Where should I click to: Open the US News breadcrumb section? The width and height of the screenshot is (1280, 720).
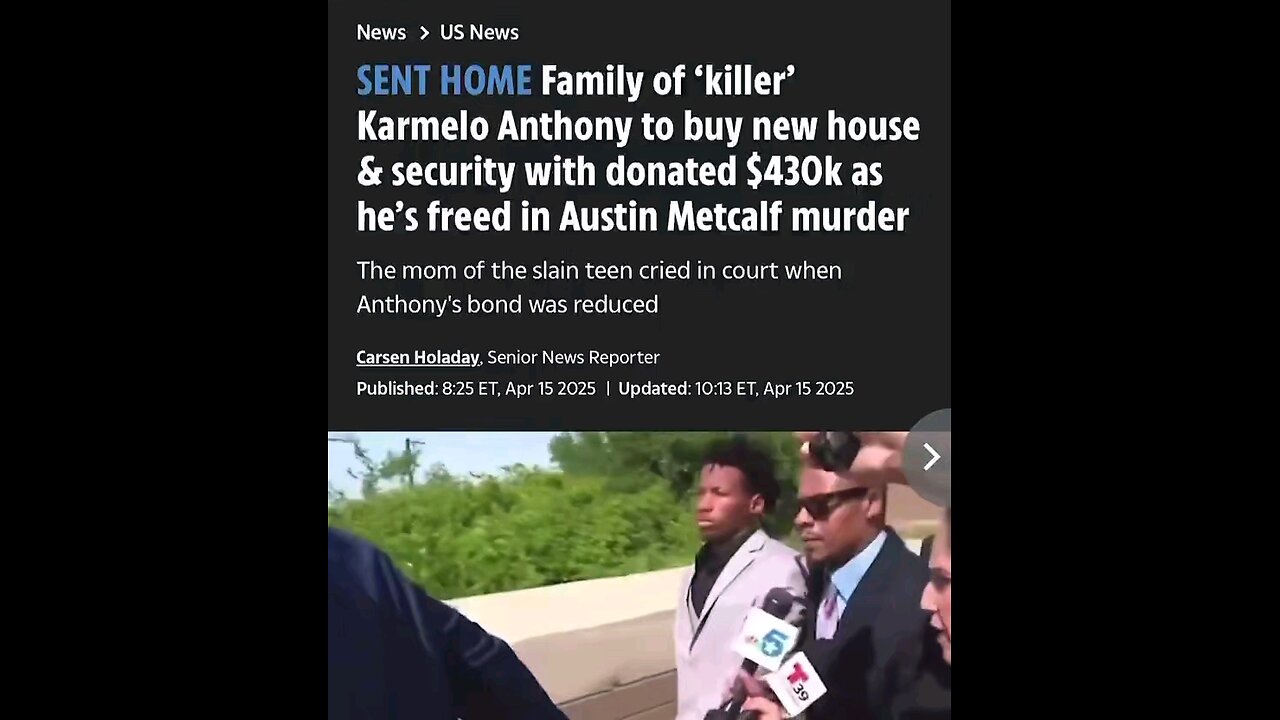coord(479,32)
